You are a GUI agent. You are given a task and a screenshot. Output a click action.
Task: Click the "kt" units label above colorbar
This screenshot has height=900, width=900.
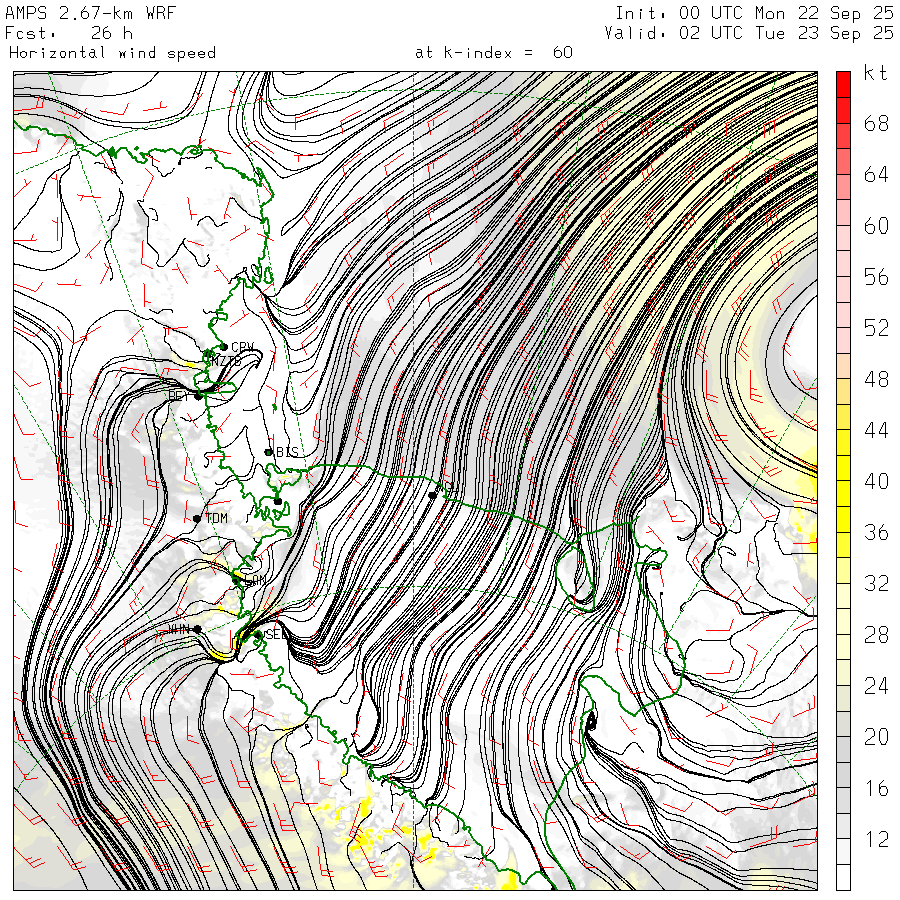tap(875, 74)
